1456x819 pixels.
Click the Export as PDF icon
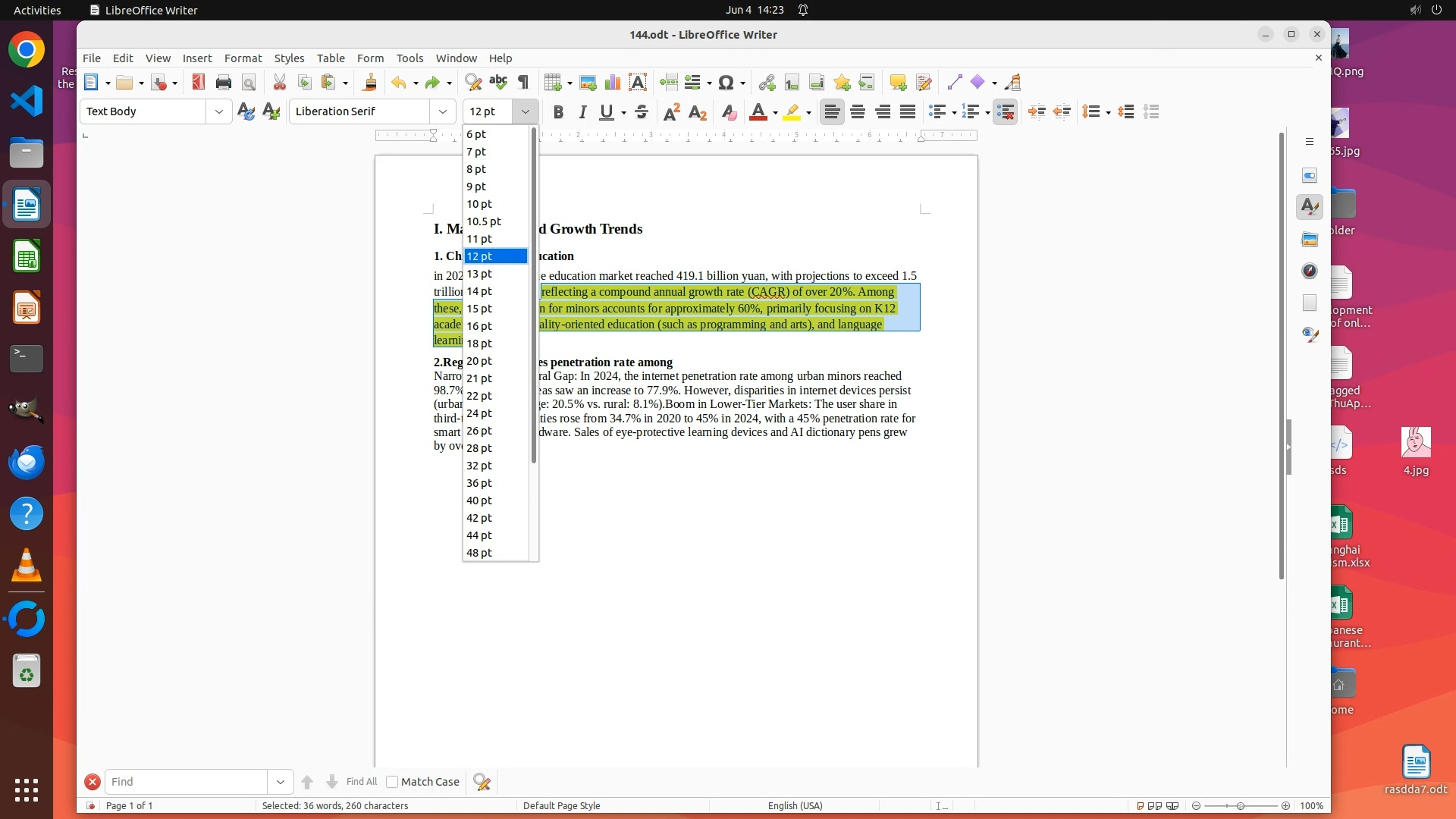click(x=198, y=83)
